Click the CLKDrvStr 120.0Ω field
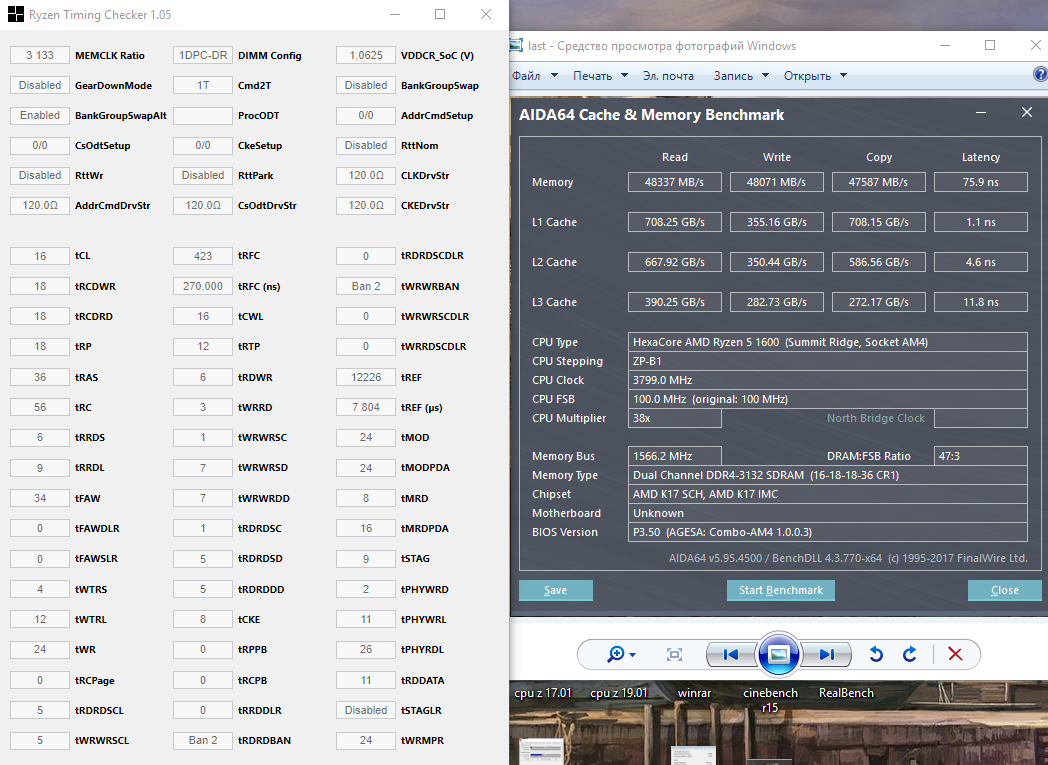The height and width of the screenshot is (765, 1048). (366, 175)
